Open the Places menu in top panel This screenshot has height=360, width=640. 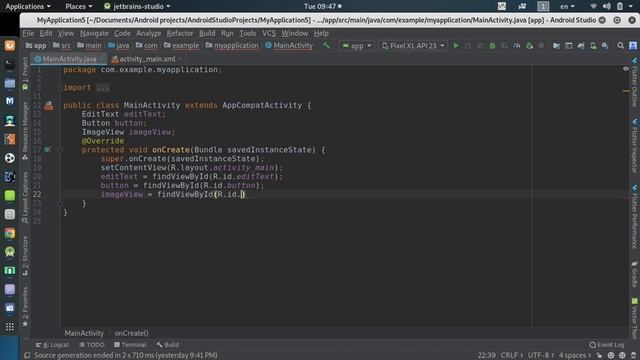click(x=79, y=6)
